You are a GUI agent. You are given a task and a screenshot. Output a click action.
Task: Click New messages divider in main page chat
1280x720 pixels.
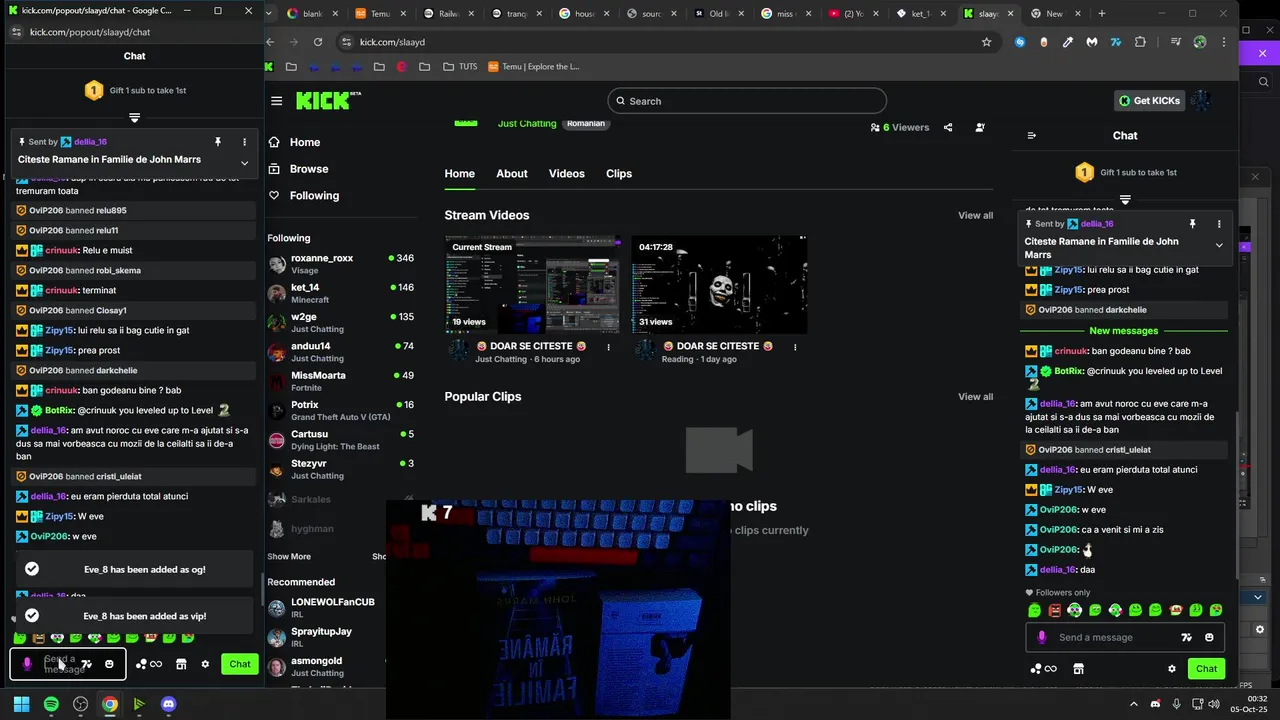pyautogui.click(x=1124, y=331)
